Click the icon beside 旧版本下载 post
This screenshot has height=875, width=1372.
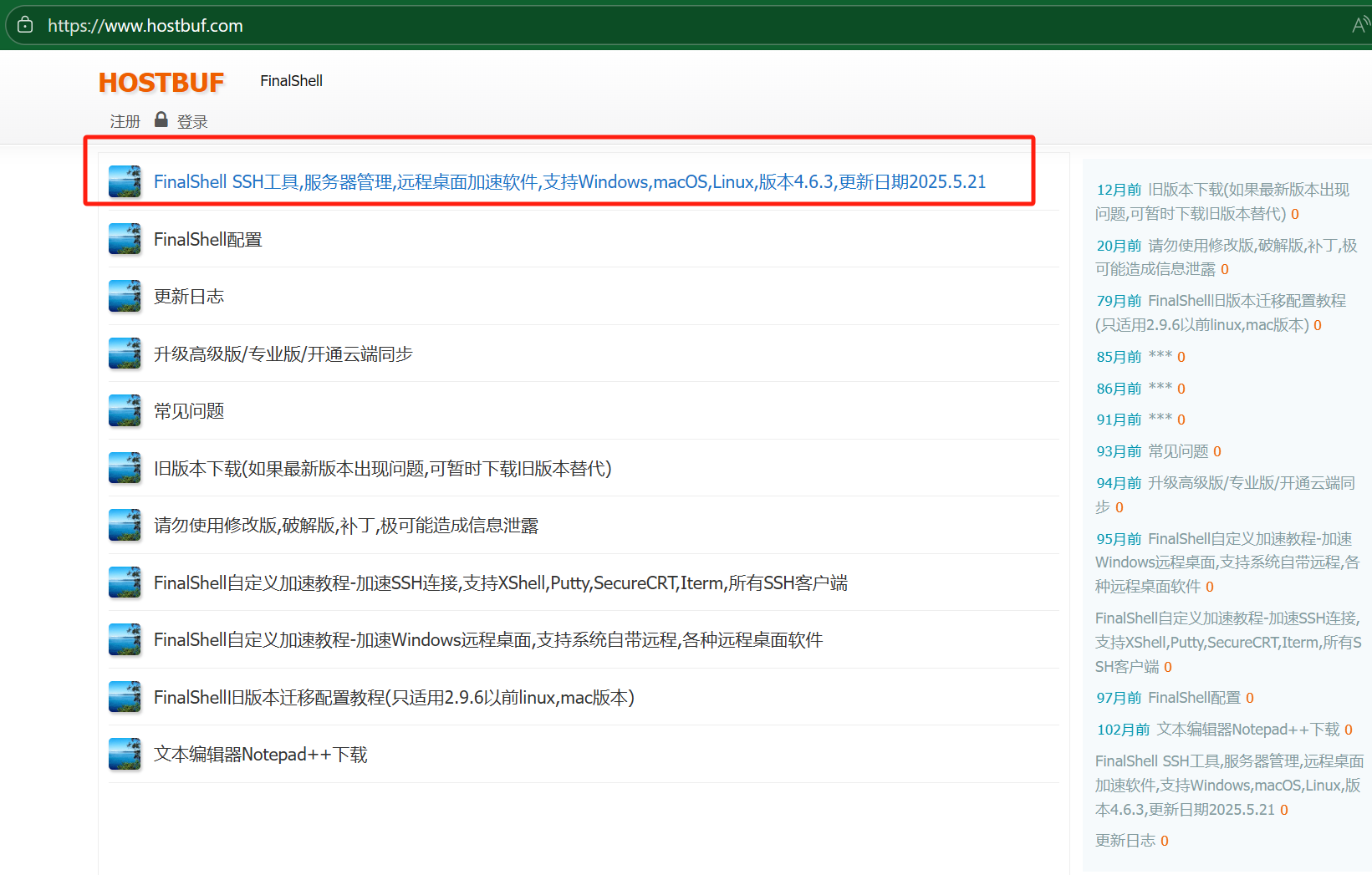[x=125, y=468]
